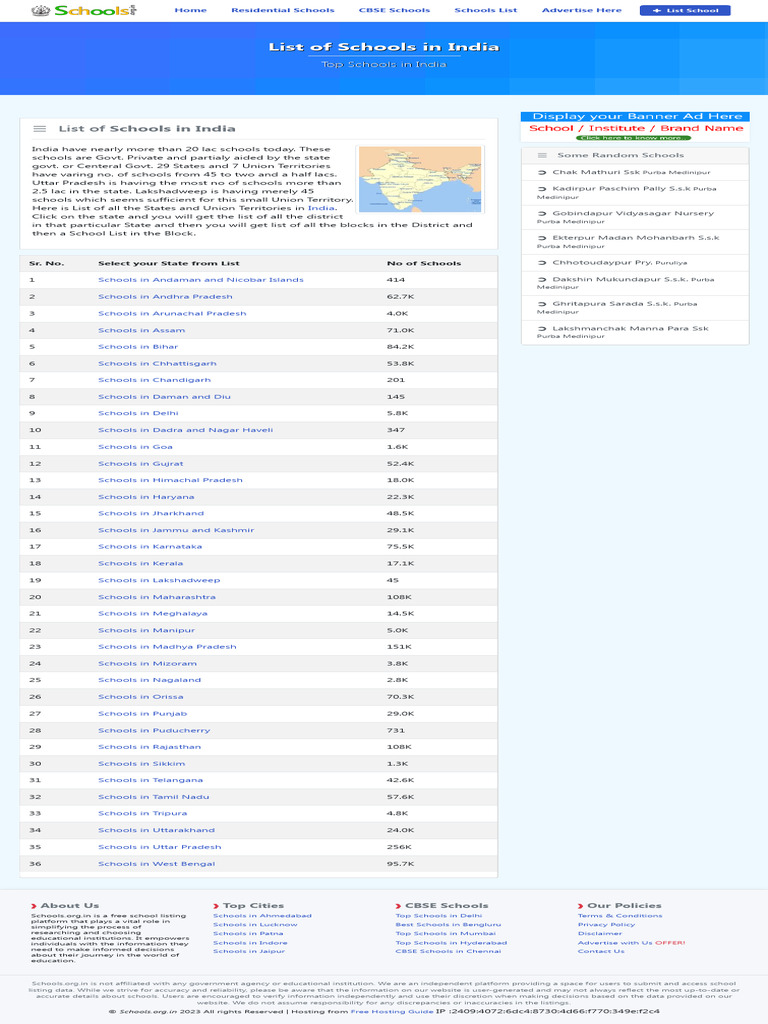
Task: Open Top Schools in Mumbai footer link
Action: 445,934
